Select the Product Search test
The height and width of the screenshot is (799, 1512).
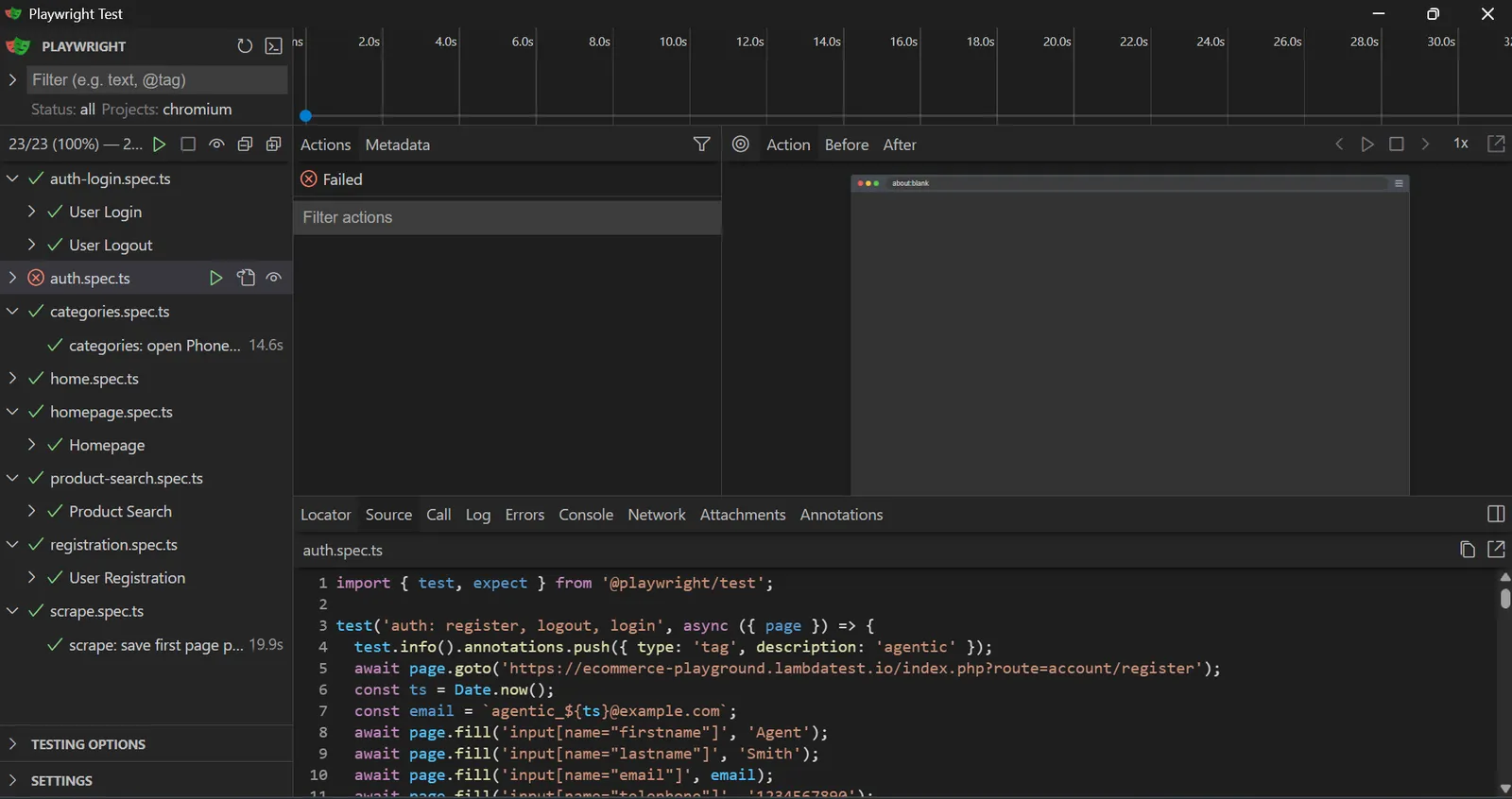click(x=120, y=512)
